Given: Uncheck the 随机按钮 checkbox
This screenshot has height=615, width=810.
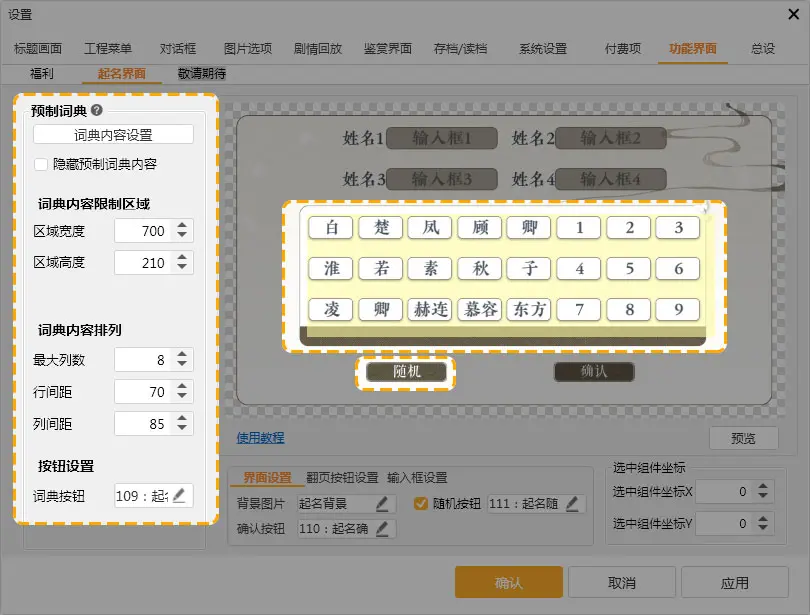Looking at the screenshot, I should [x=421, y=504].
